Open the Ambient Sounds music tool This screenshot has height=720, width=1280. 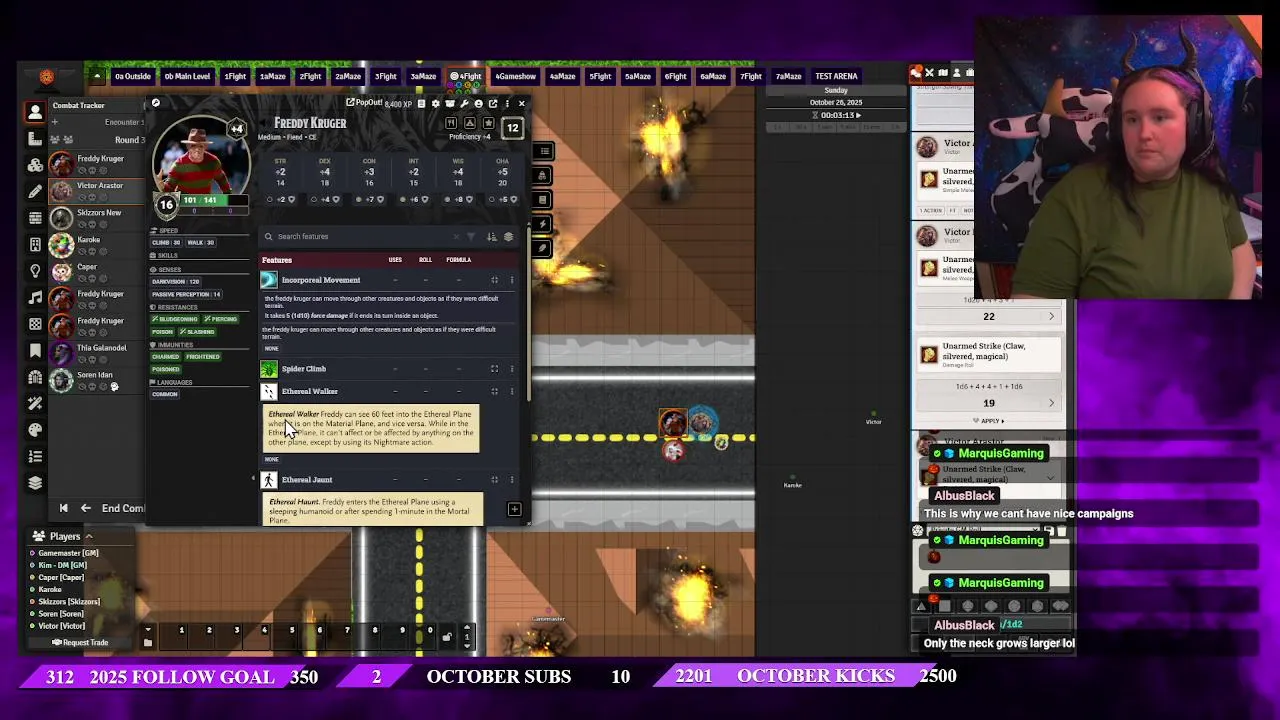(x=35, y=297)
